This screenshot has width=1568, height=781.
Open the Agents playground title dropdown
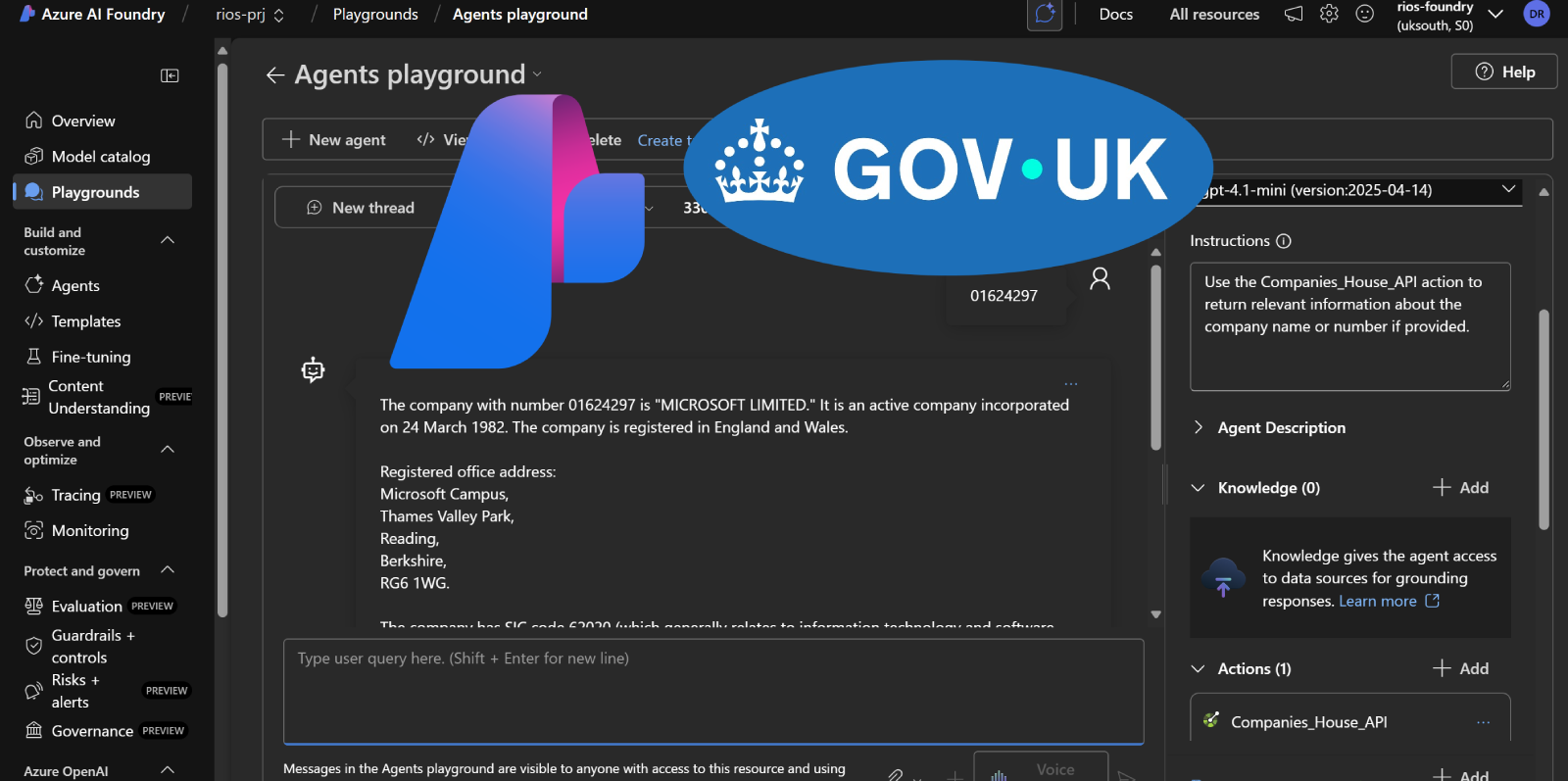pyautogui.click(x=537, y=74)
